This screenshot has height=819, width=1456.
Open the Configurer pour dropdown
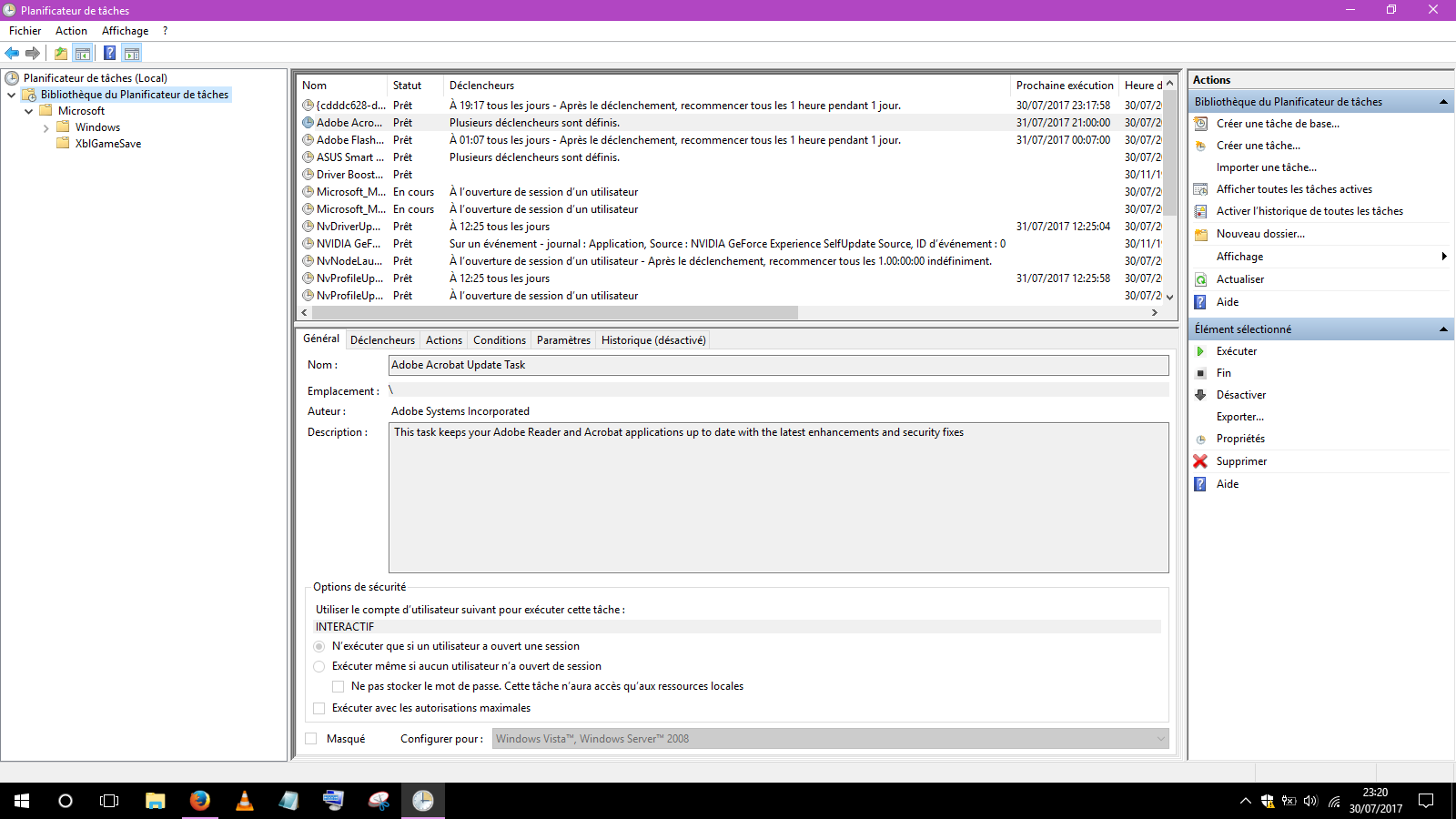[831, 739]
